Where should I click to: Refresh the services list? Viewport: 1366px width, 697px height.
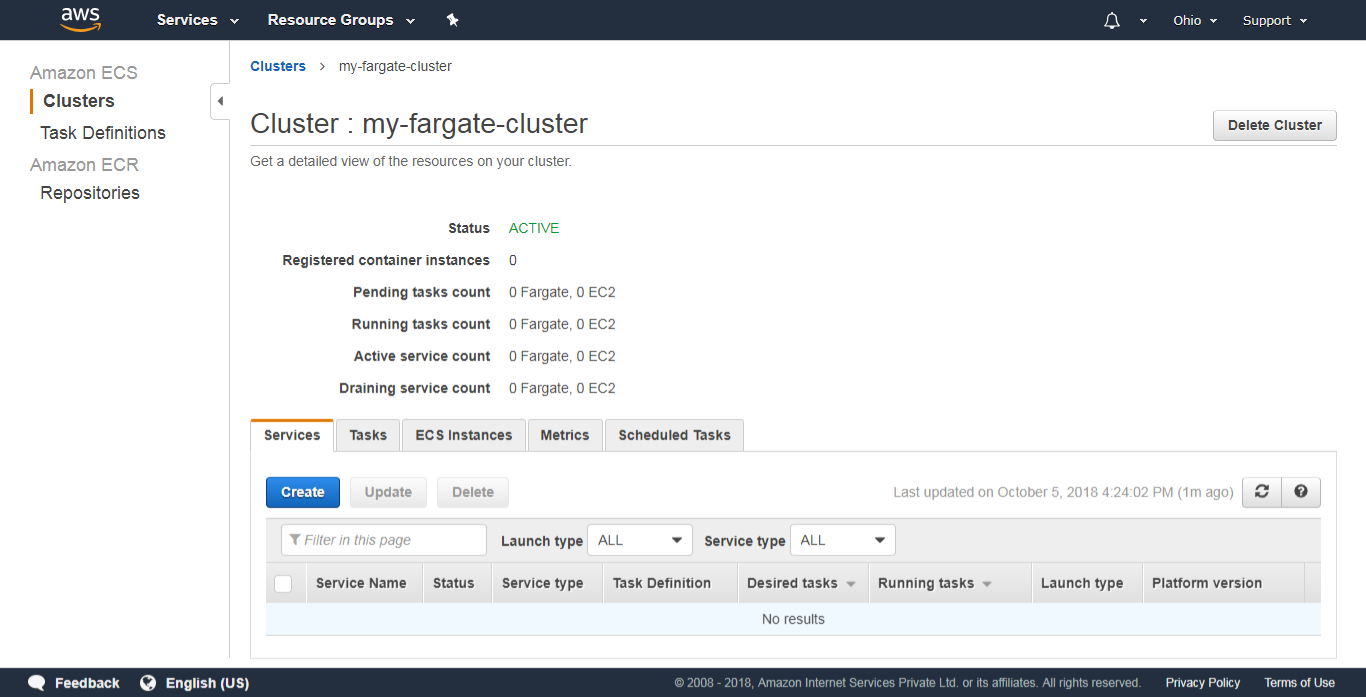tap(1262, 492)
